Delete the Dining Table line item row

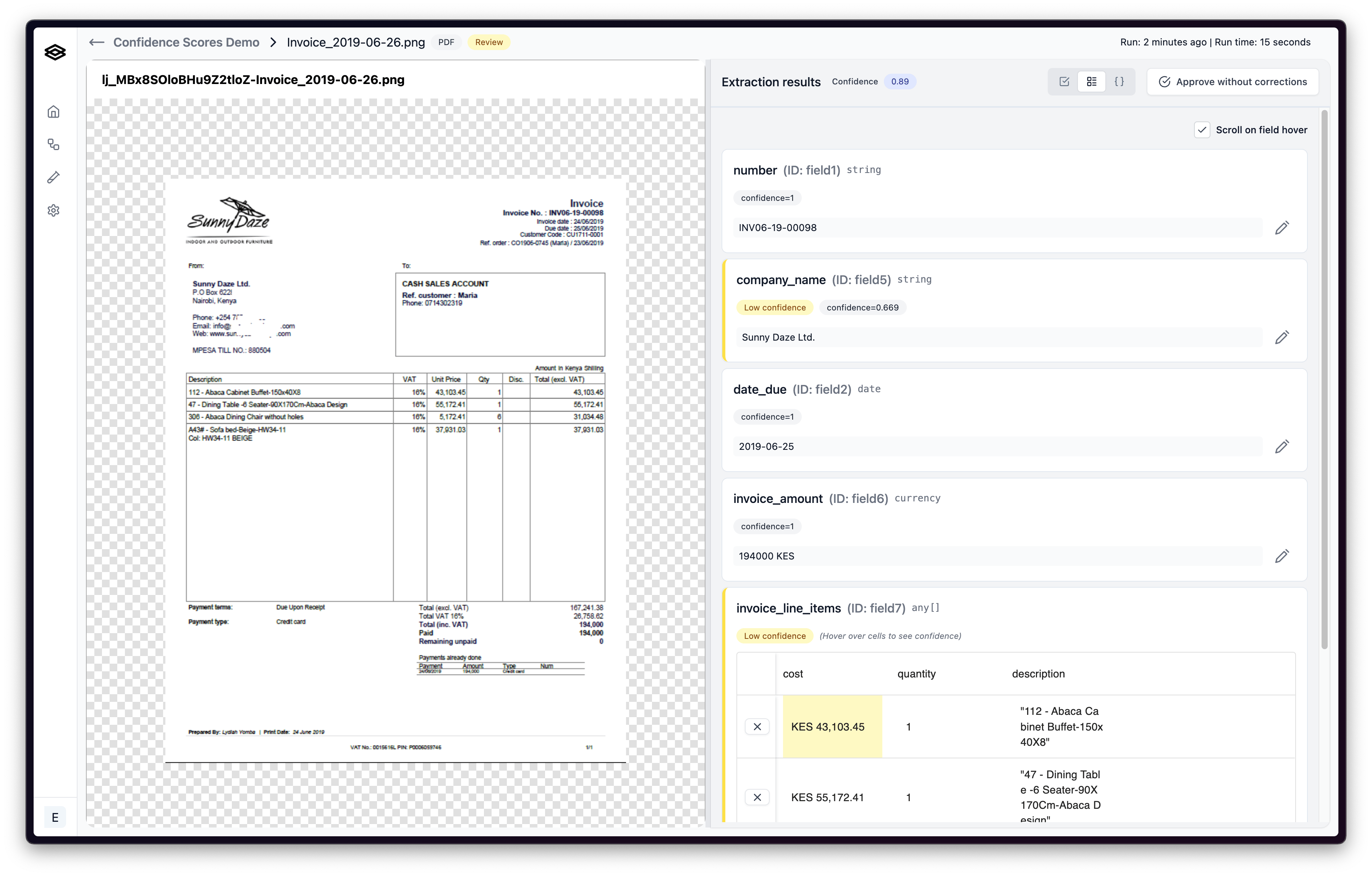point(757,797)
